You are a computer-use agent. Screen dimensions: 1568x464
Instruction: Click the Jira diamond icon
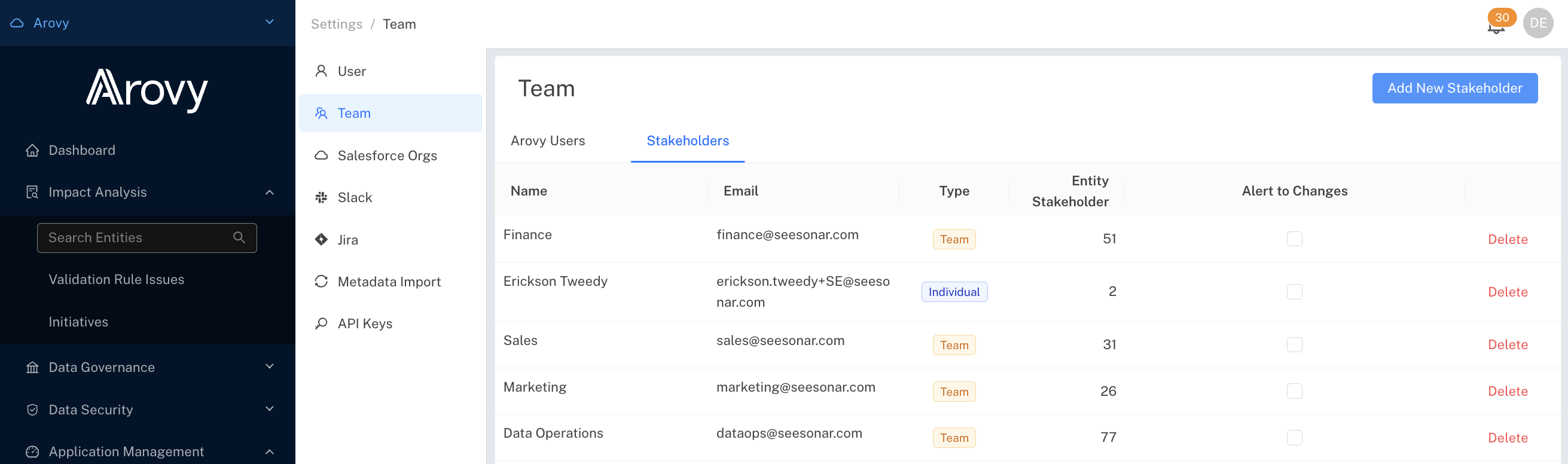pos(321,239)
